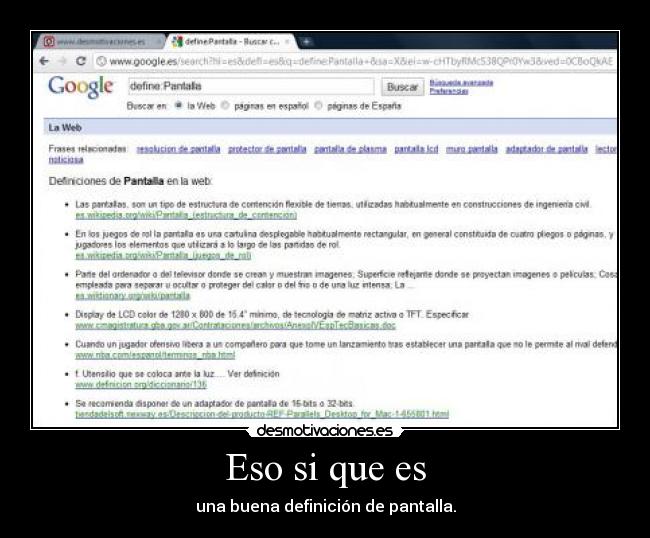Select the 'la Web' radio button
Image resolution: width=650 pixels, height=538 pixels.
178,105
